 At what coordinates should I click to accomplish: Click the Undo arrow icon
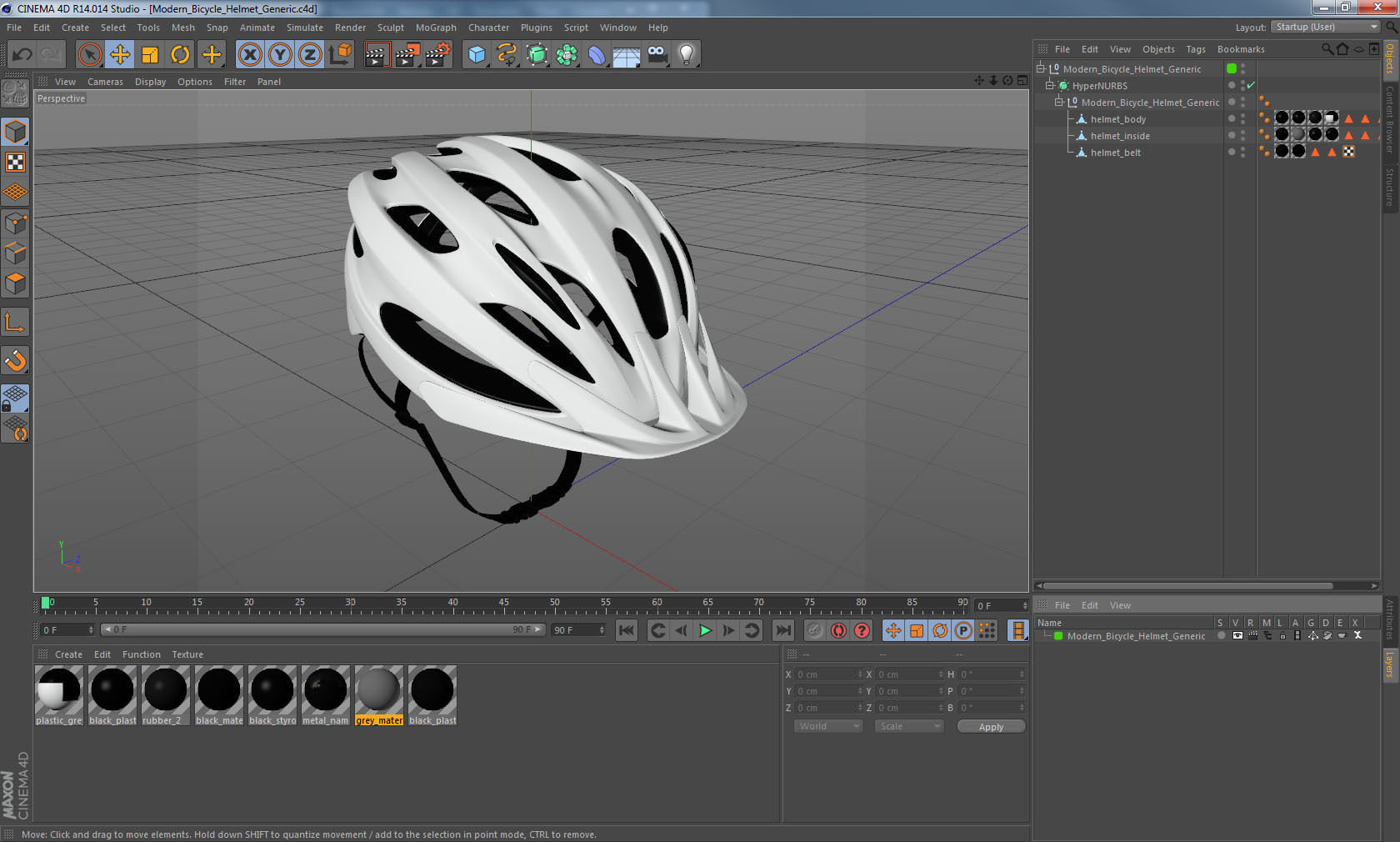click(22, 55)
